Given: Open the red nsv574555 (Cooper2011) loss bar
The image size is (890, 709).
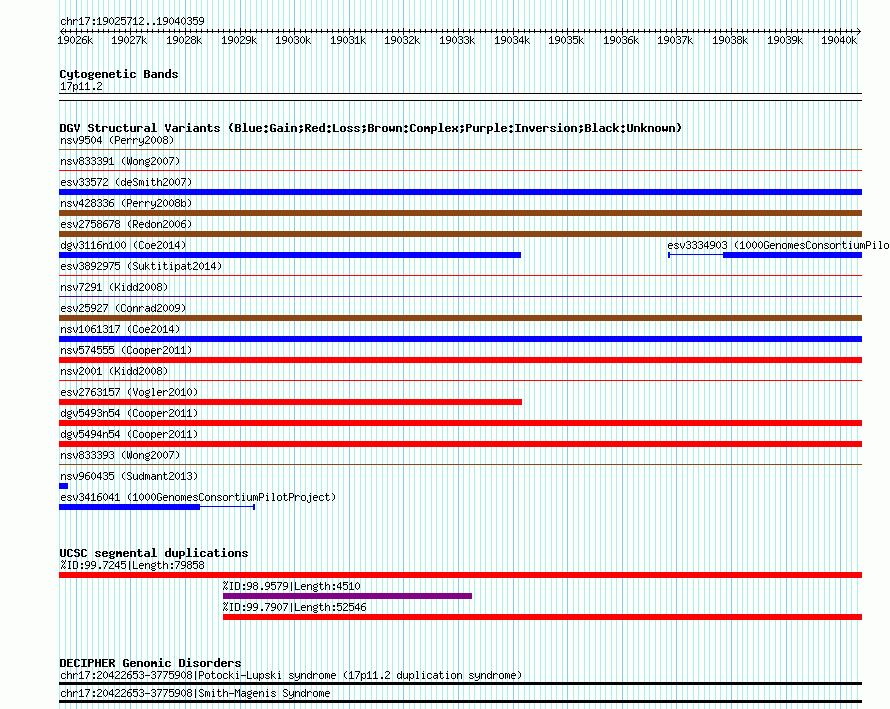Looking at the screenshot, I should click(x=460, y=360).
